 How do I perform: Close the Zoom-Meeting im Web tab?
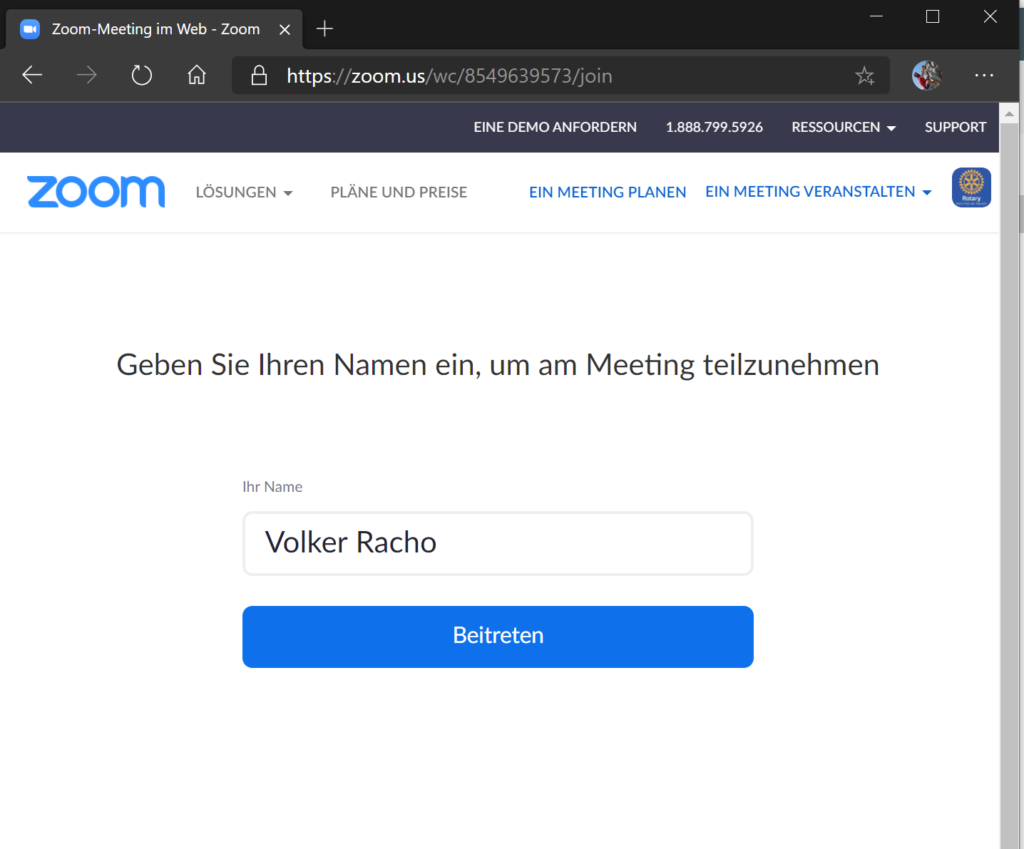tap(284, 29)
